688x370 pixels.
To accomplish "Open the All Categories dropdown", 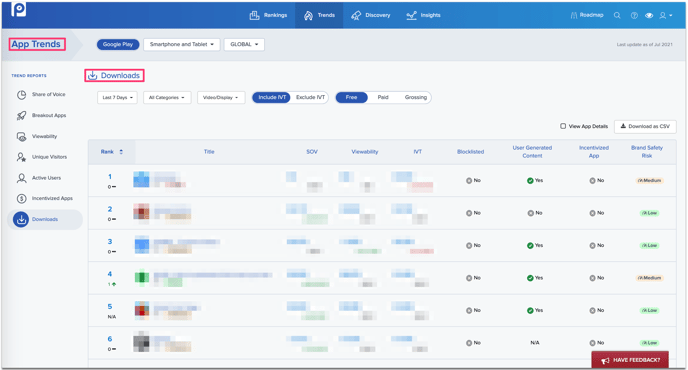I will [x=167, y=97].
